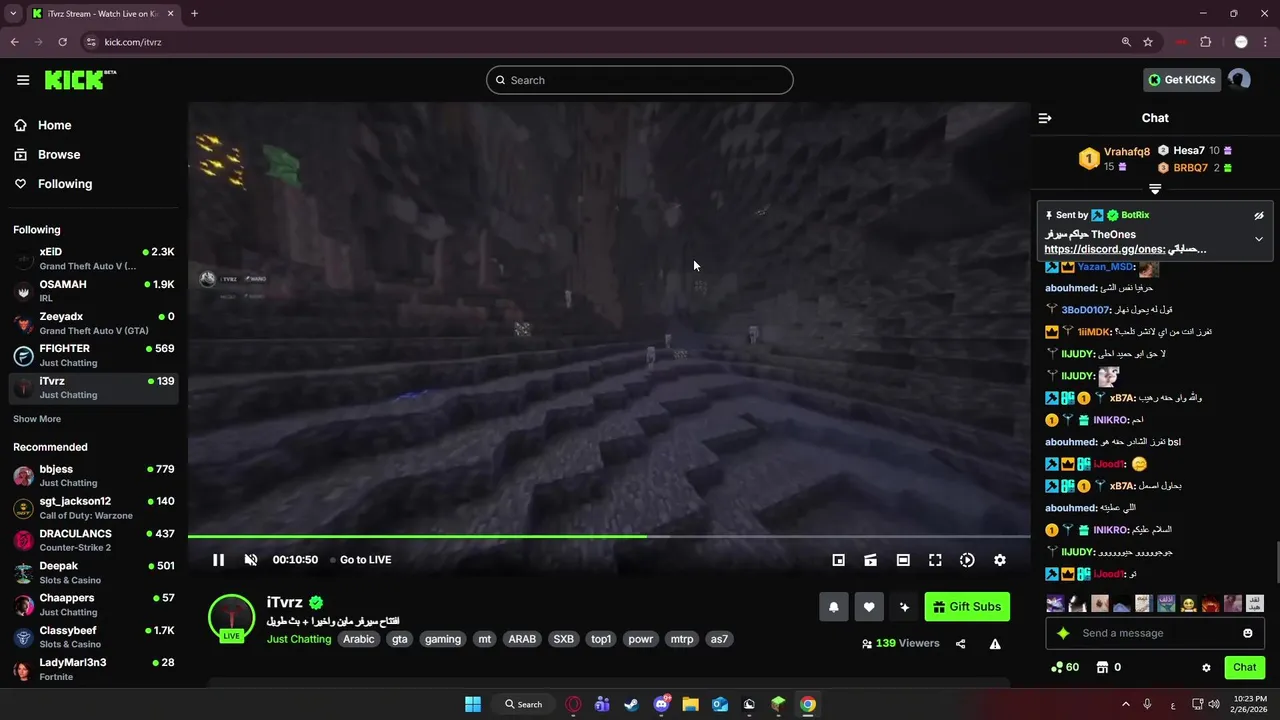
Task: Open FFIGHTER channel in Following list
Action: (94, 355)
